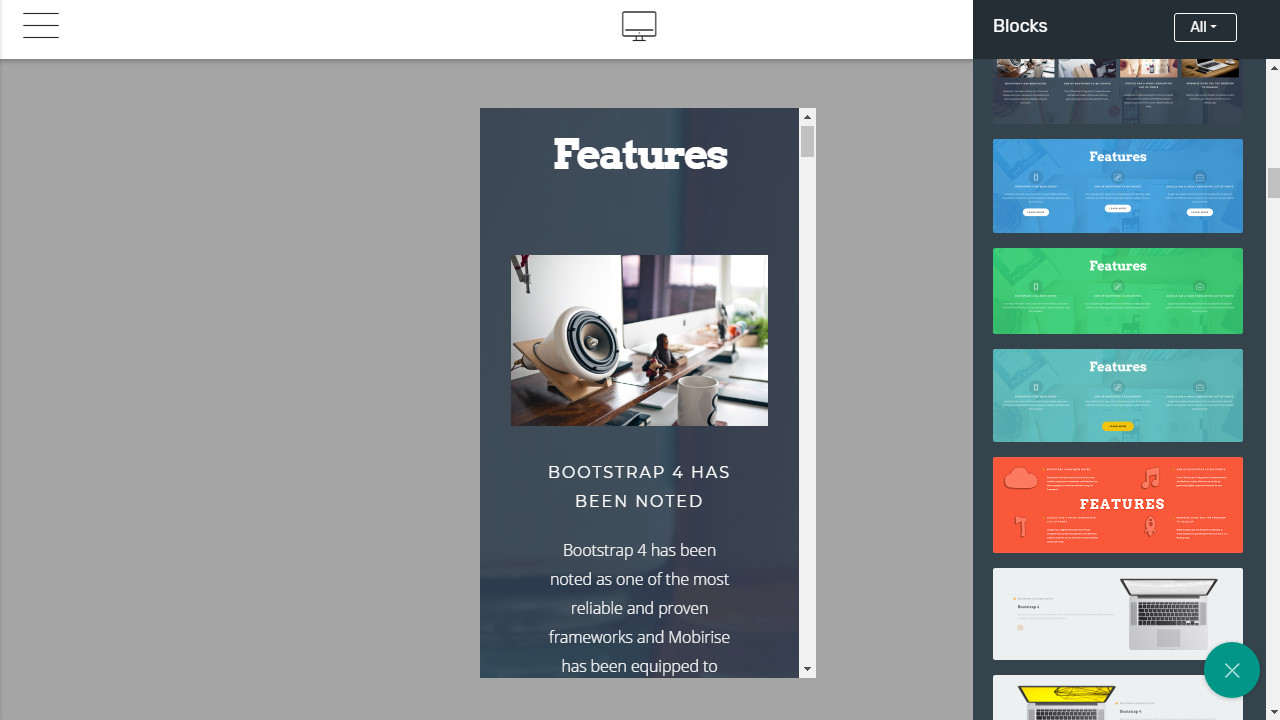The image size is (1280, 720).
Task: Open the hamburger main menu
Action: pos(41,25)
